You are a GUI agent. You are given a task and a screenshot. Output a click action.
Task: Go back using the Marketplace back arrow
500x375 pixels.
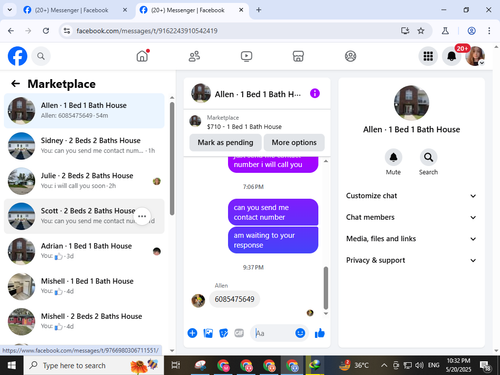tap(15, 84)
